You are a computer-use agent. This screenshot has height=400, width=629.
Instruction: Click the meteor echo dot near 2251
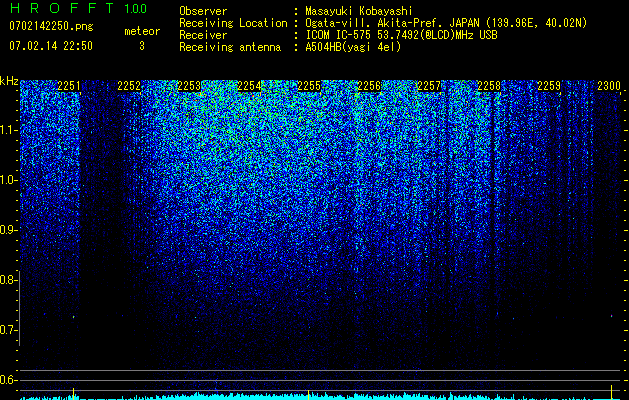click(74, 317)
